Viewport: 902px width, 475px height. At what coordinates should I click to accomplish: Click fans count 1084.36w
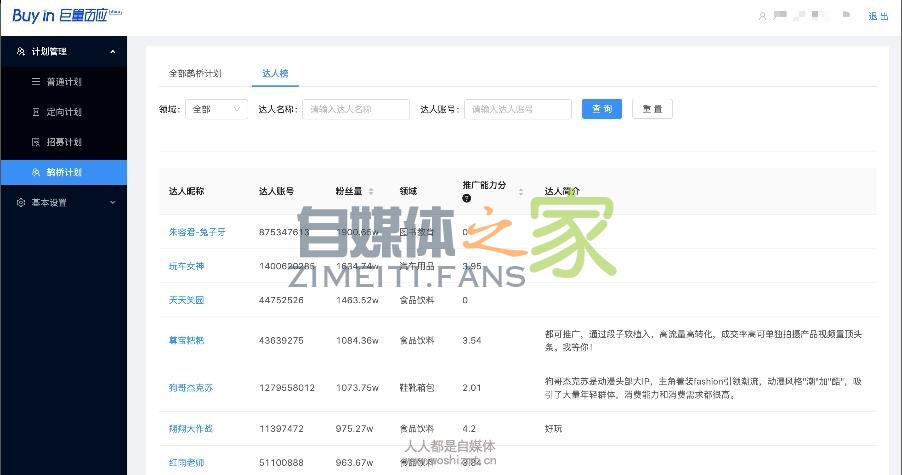click(357, 340)
